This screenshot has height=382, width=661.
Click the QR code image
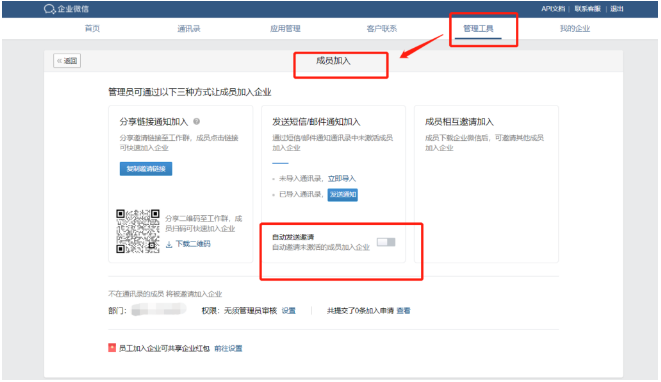138,231
